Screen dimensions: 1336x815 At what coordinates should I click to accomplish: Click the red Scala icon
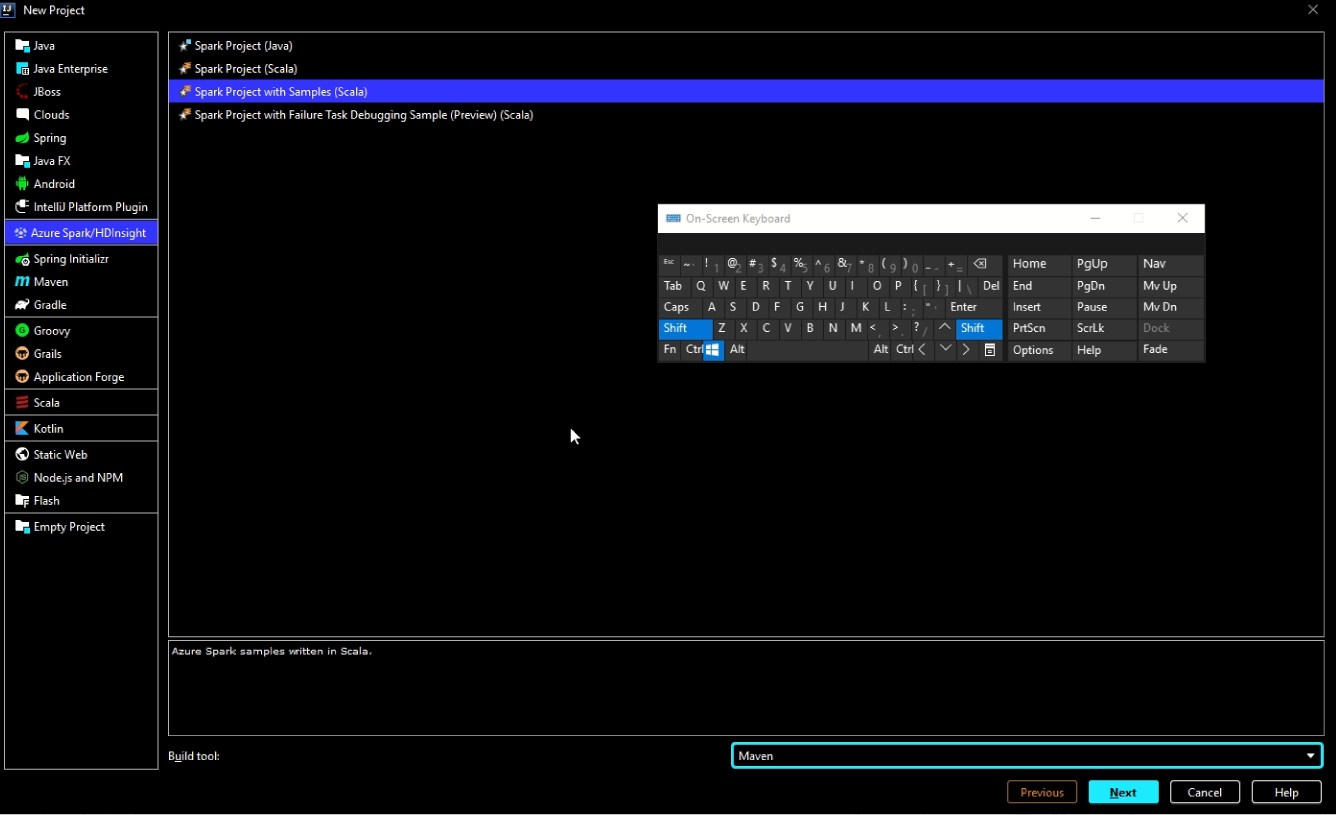[22, 403]
